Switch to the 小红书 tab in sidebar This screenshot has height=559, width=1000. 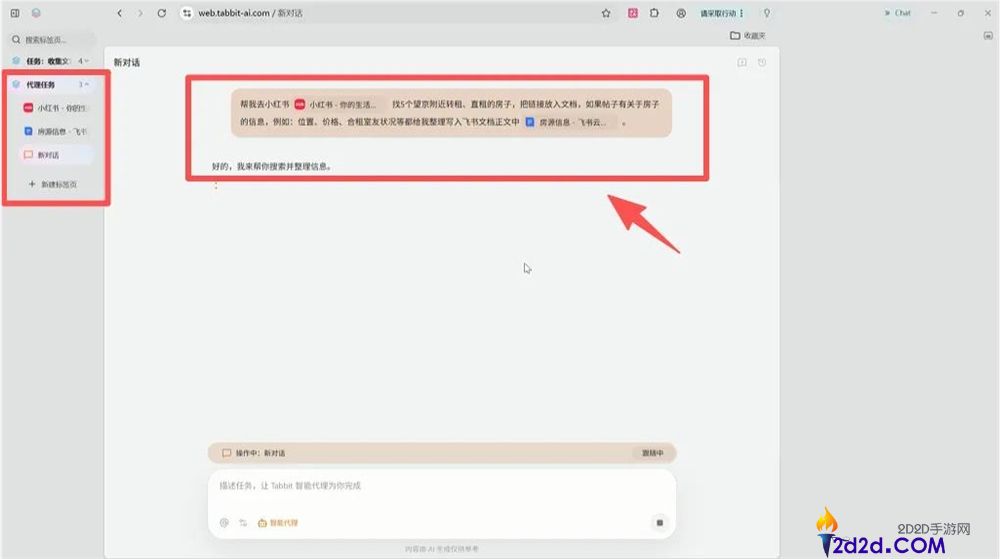(56, 108)
